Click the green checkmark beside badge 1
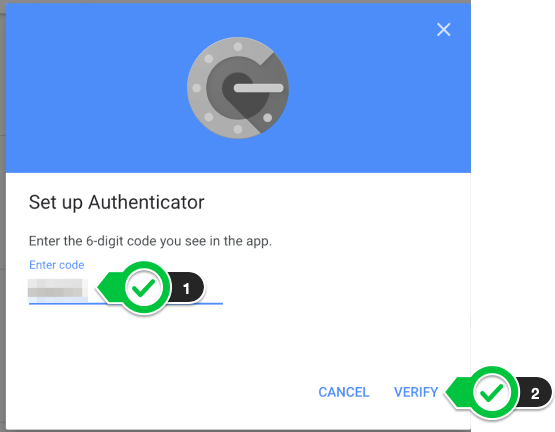This screenshot has width=555, height=432. point(143,288)
